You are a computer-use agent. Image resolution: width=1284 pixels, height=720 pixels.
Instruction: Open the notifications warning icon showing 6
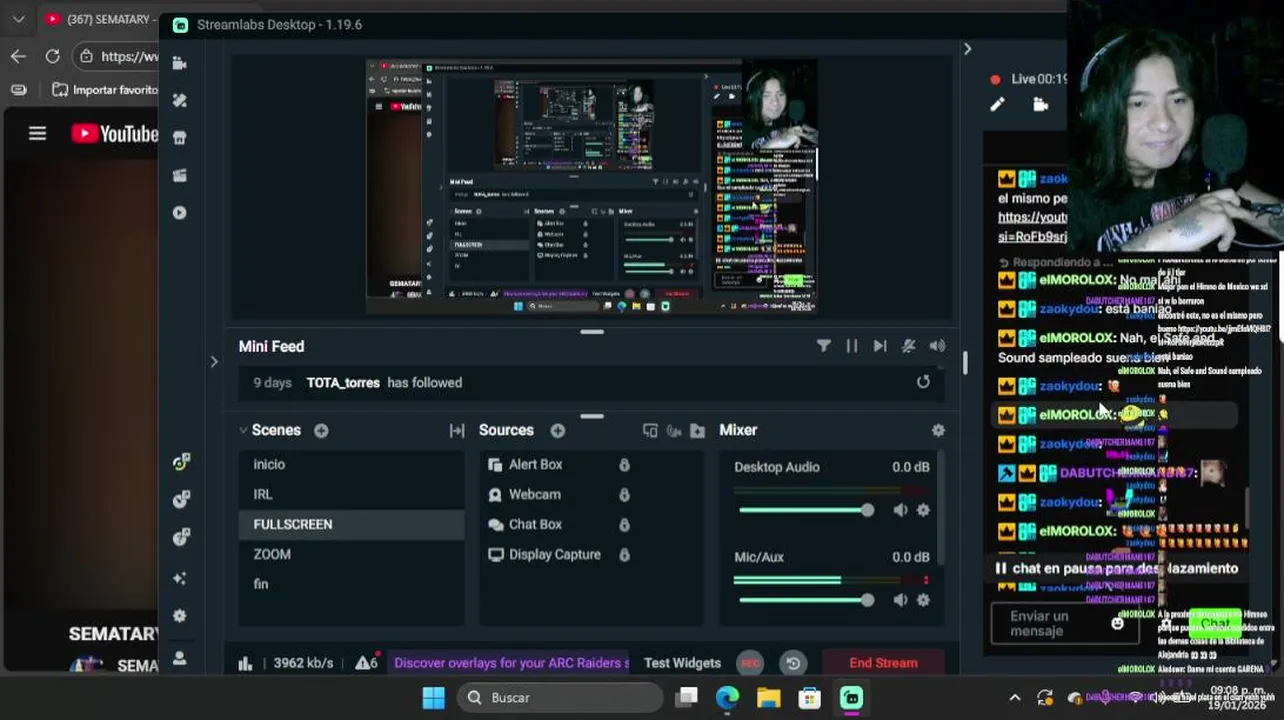(x=367, y=663)
